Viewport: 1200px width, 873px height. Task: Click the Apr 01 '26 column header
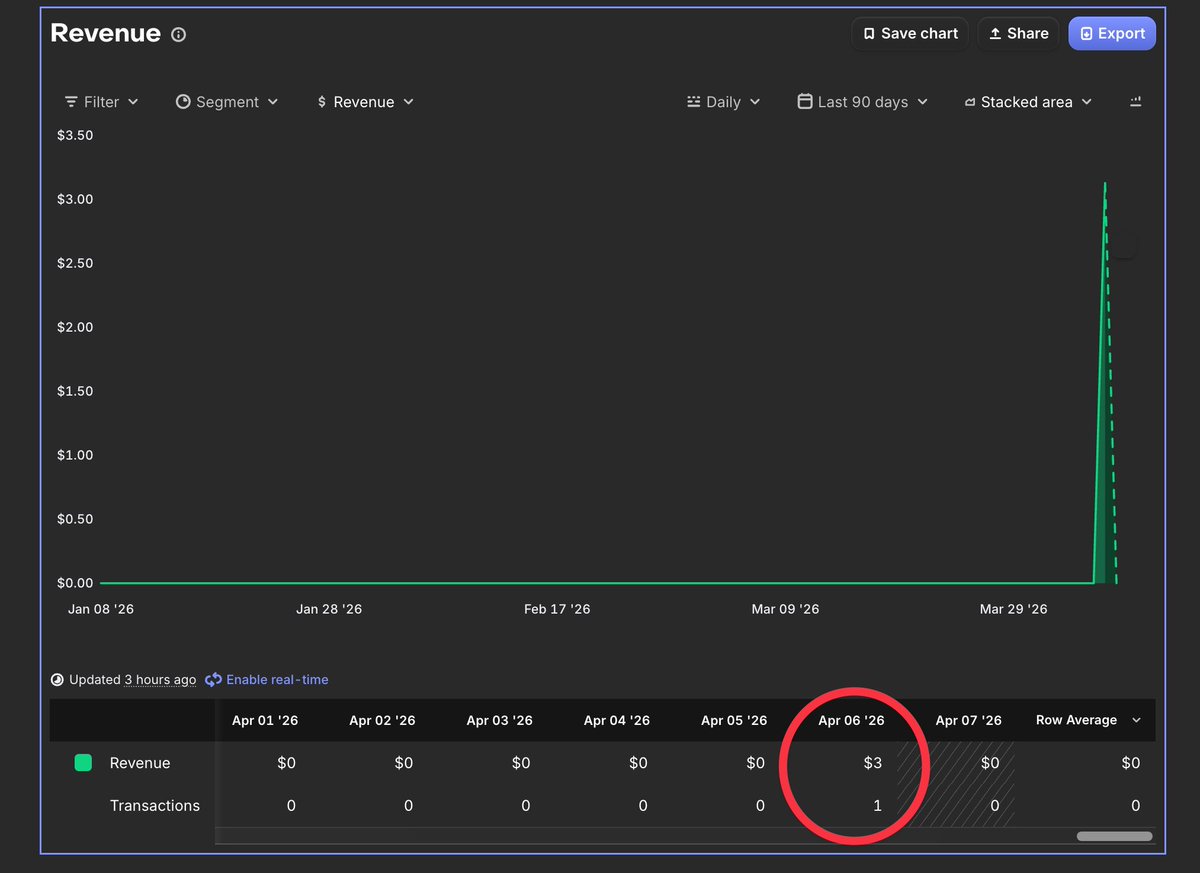(265, 720)
